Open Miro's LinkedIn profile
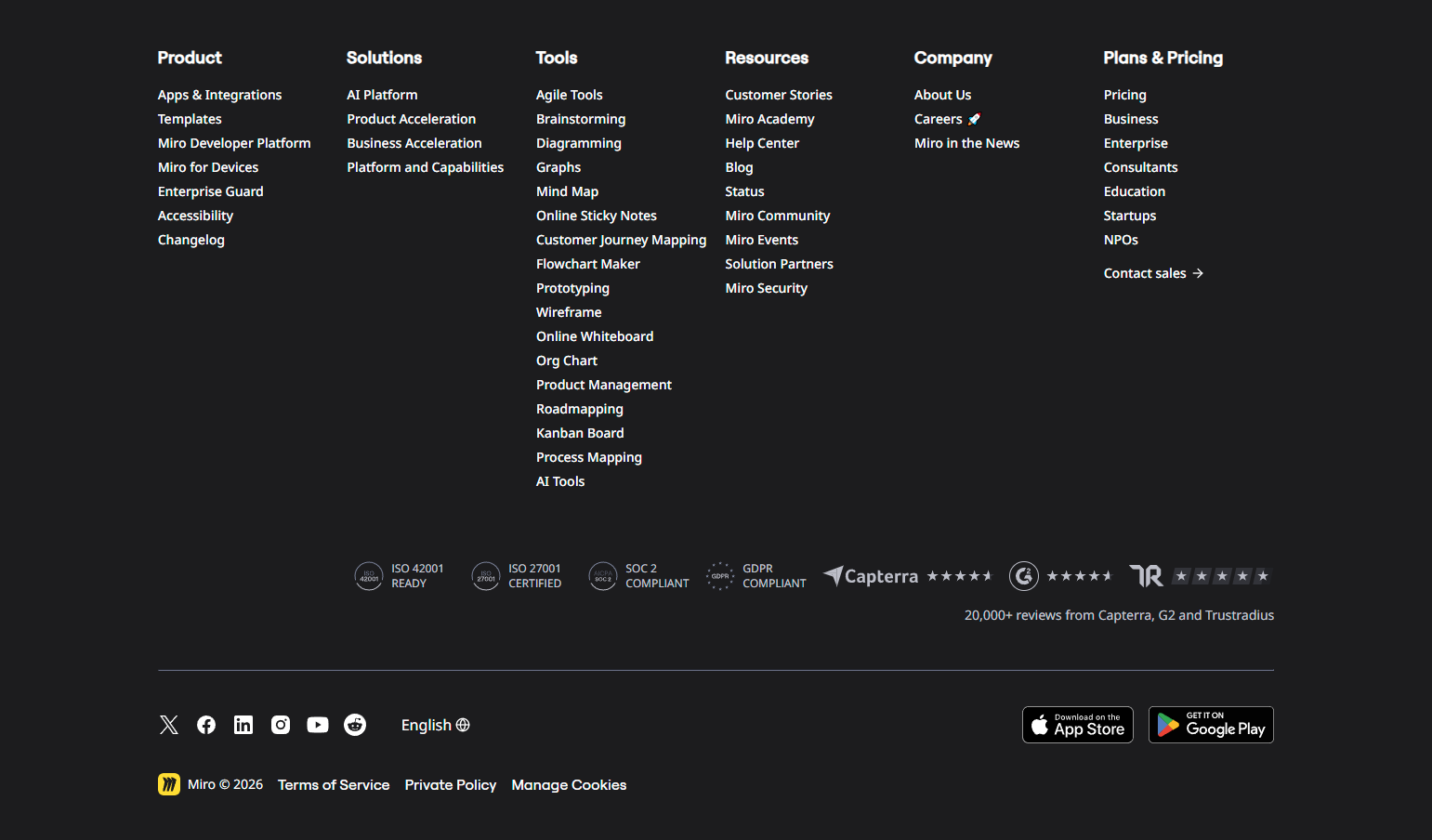Image resolution: width=1432 pixels, height=840 pixels. point(243,725)
